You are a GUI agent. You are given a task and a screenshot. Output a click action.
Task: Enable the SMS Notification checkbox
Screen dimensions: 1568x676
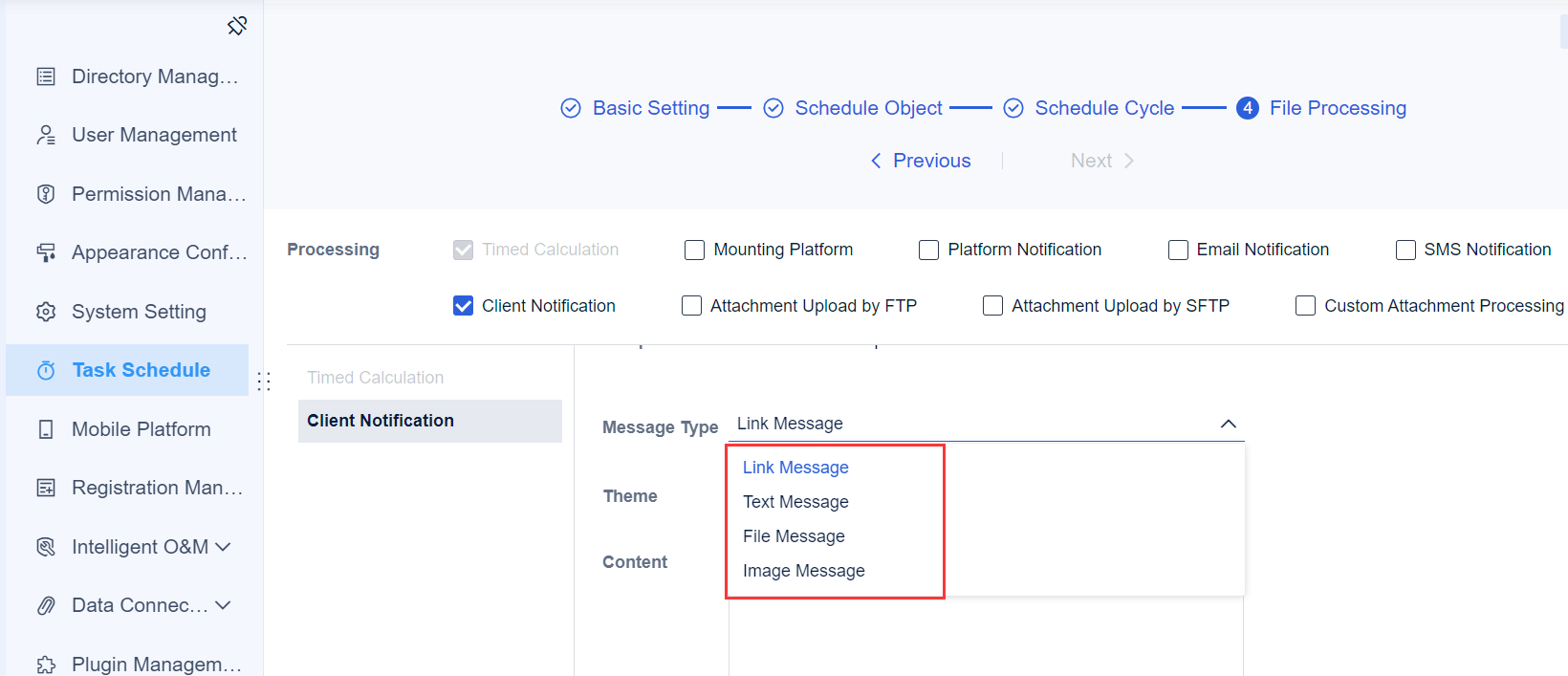tap(1405, 251)
